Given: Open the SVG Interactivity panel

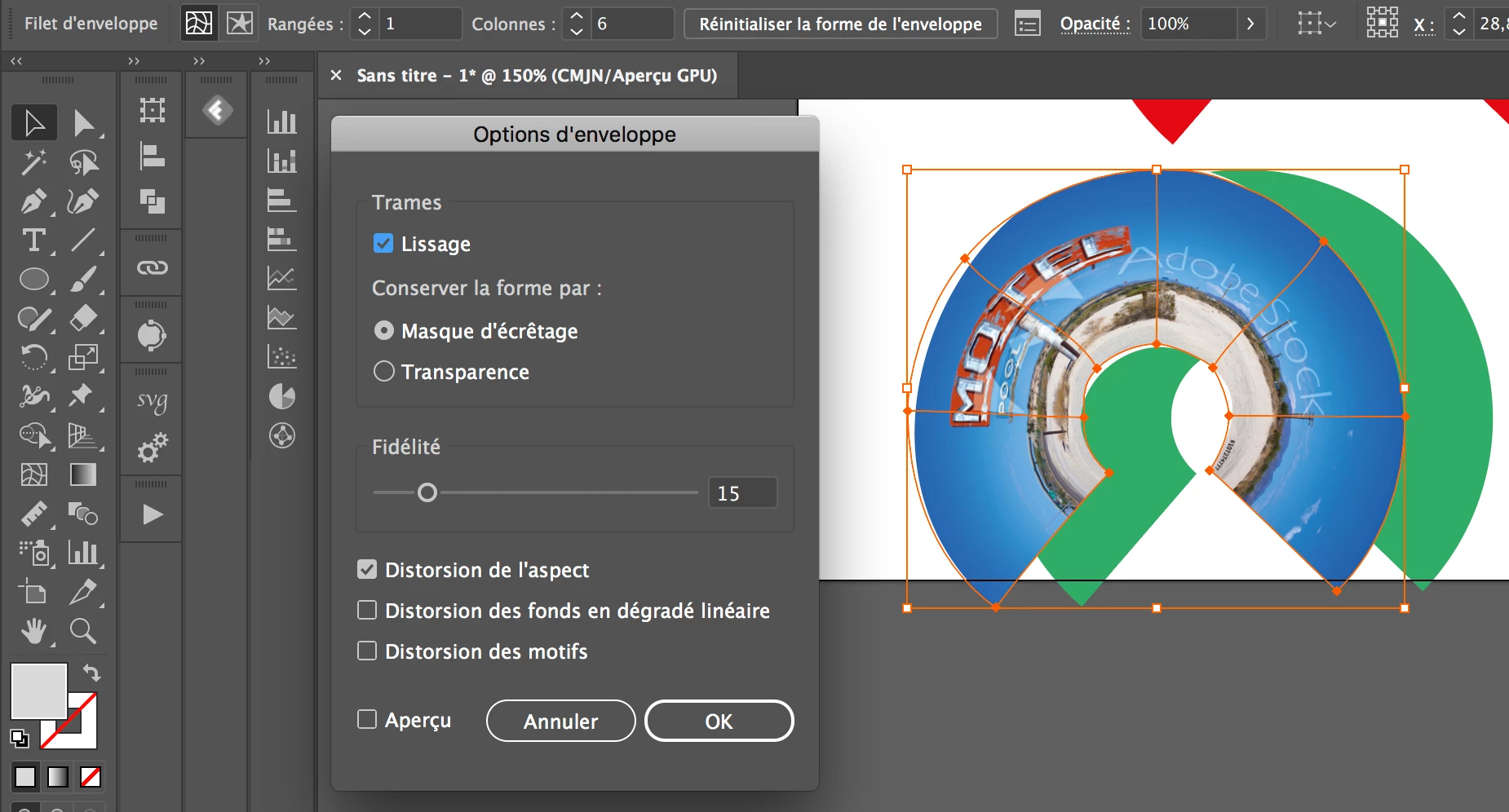Looking at the screenshot, I should pyautogui.click(x=152, y=400).
